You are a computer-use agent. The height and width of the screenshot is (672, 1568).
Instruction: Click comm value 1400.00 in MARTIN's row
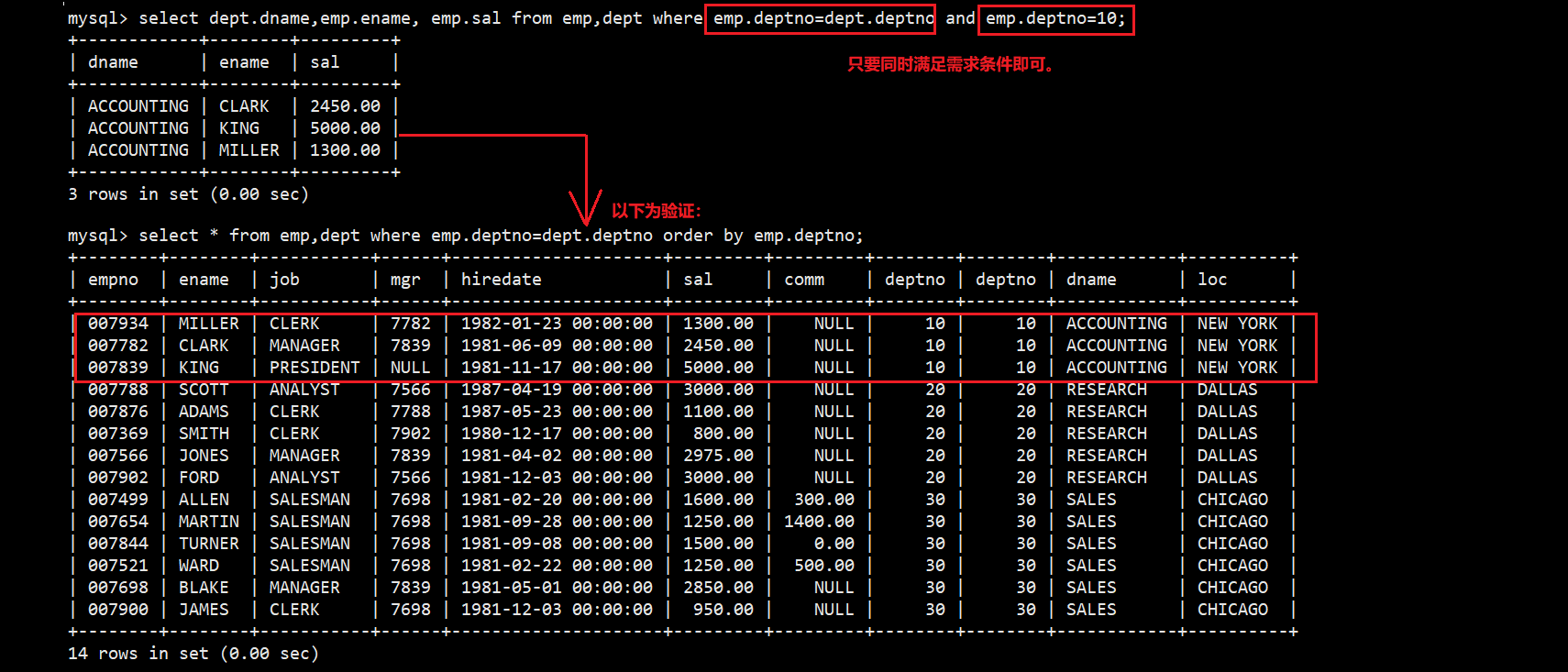pyautogui.click(x=819, y=522)
